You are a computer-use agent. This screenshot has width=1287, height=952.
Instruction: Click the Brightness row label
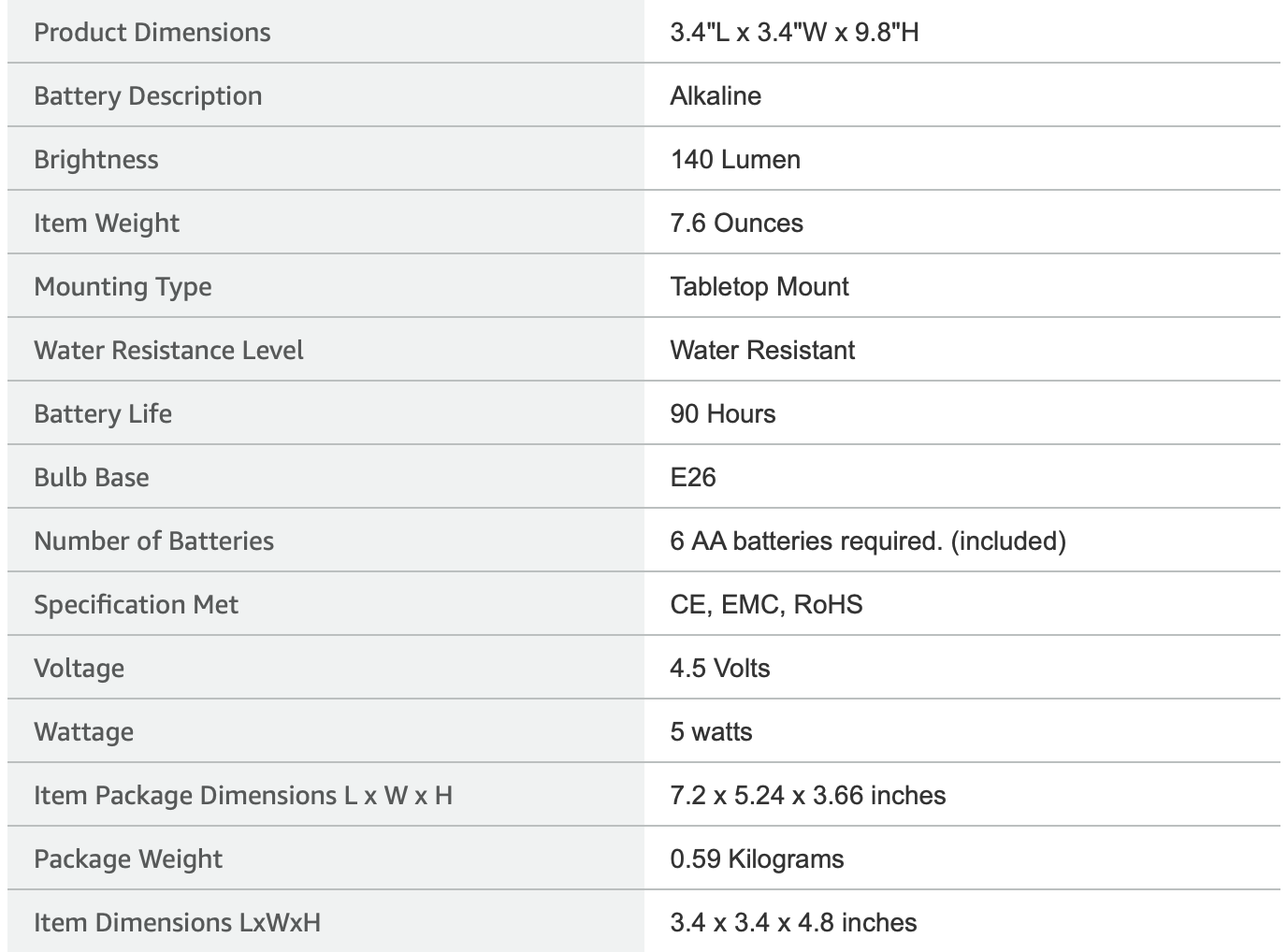point(96,160)
